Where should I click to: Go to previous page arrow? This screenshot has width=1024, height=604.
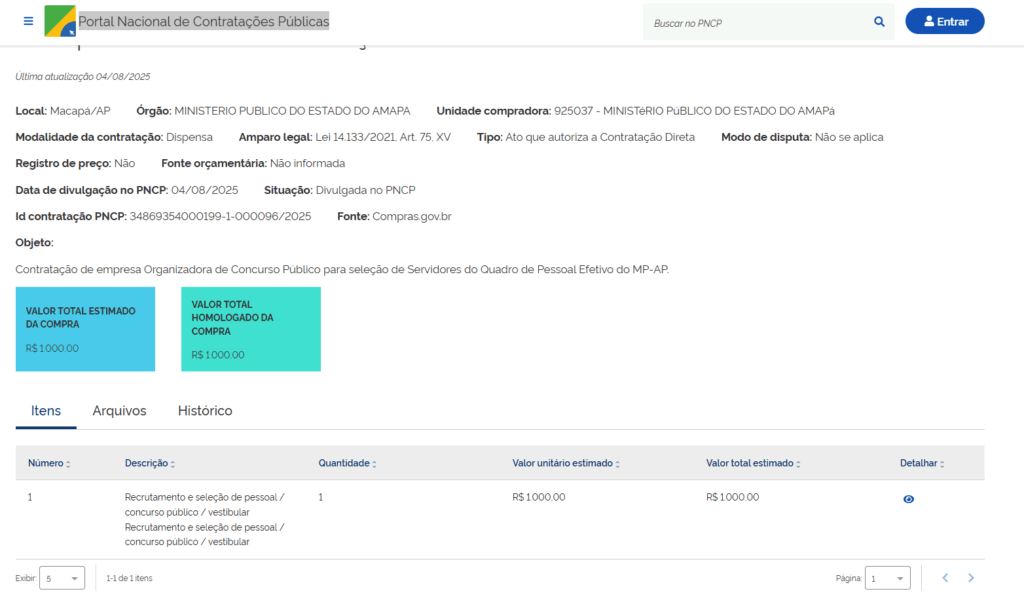click(944, 578)
